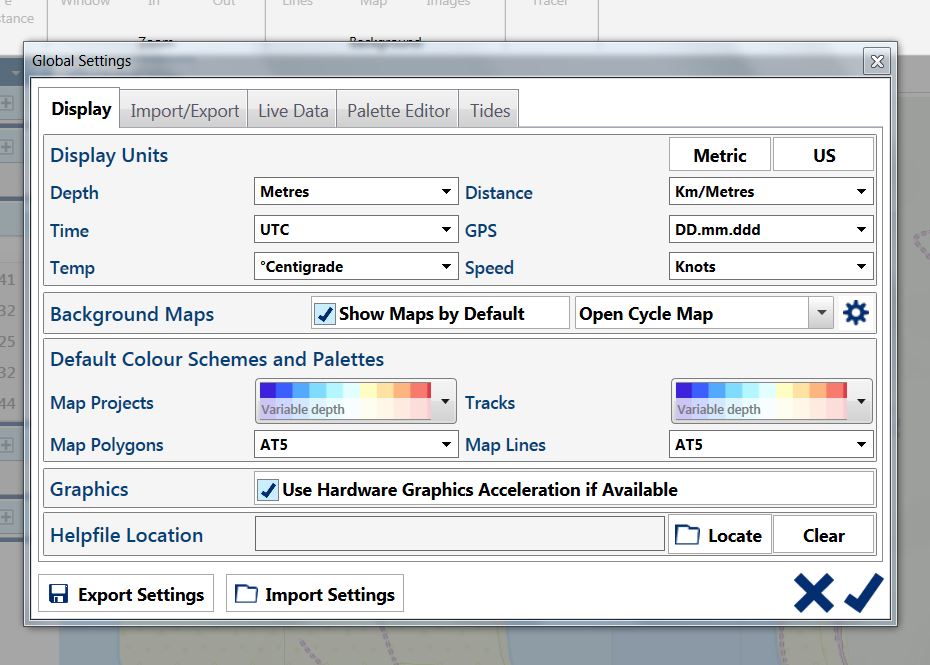Uncheck Show Maps by Default
Screen dimensions: 930x665
[325, 314]
